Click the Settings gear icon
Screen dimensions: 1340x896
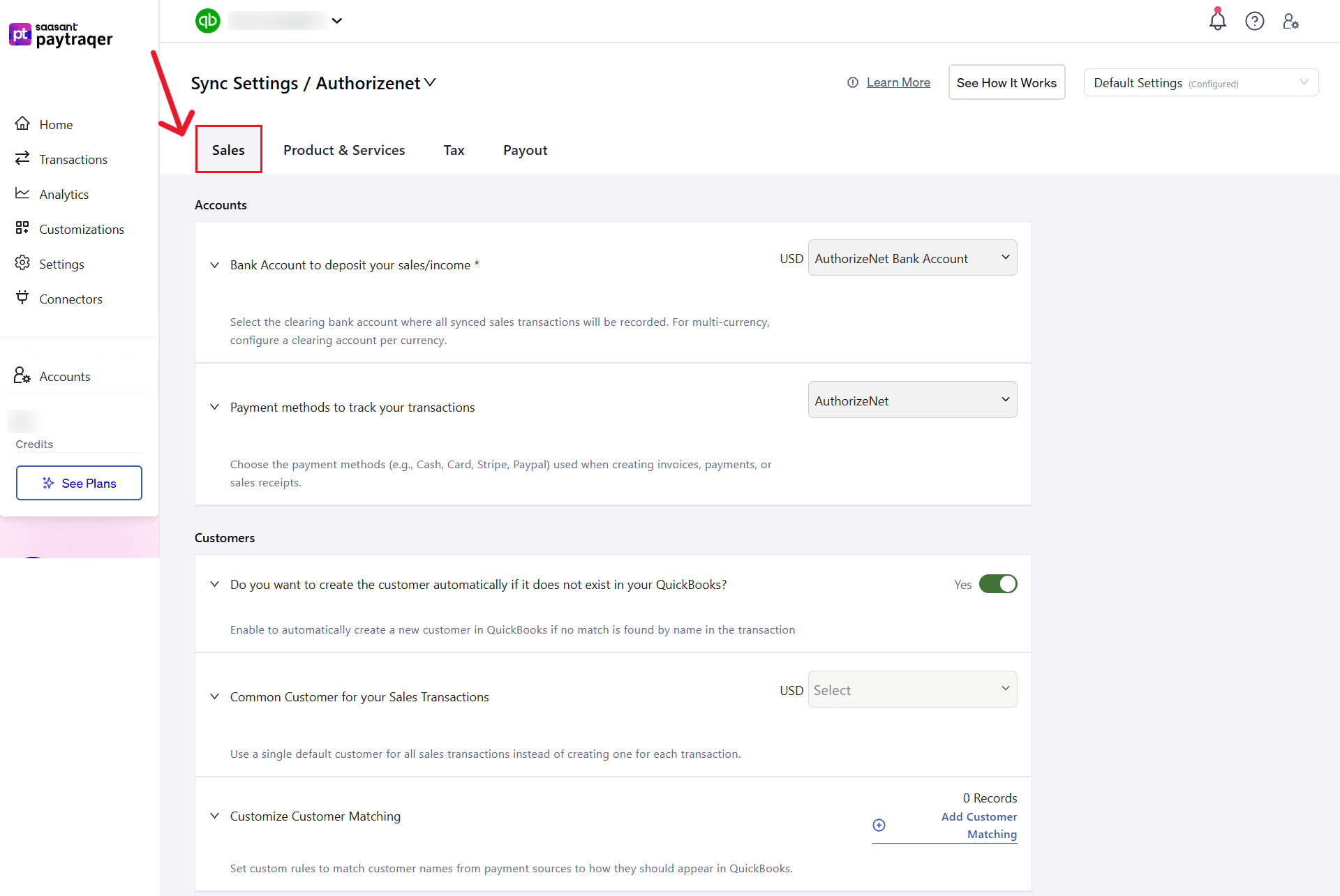23,263
